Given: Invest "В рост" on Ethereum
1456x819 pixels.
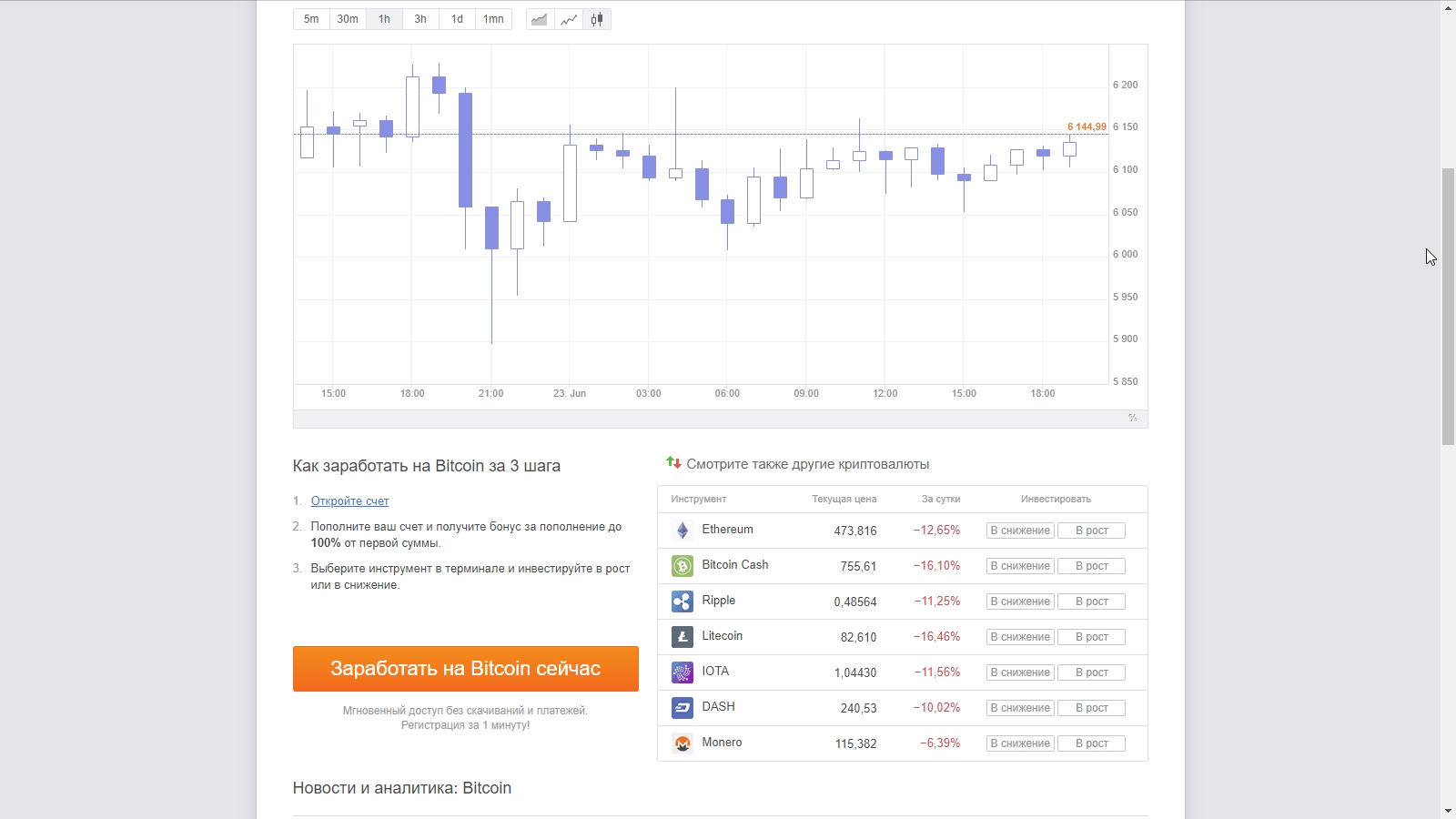Looking at the screenshot, I should (x=1091, y=531).
